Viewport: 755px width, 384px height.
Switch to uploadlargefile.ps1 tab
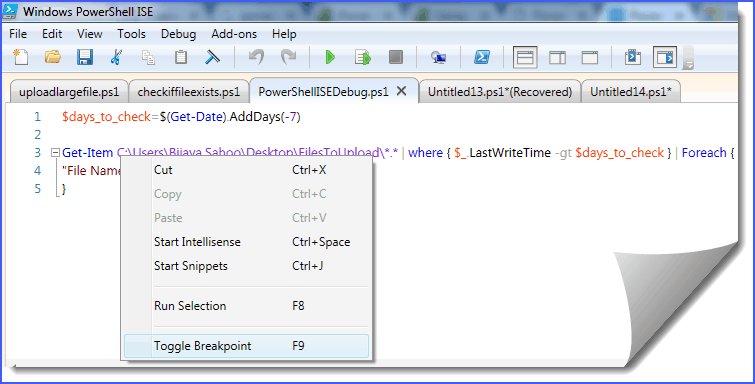click(x=69, y=92)
